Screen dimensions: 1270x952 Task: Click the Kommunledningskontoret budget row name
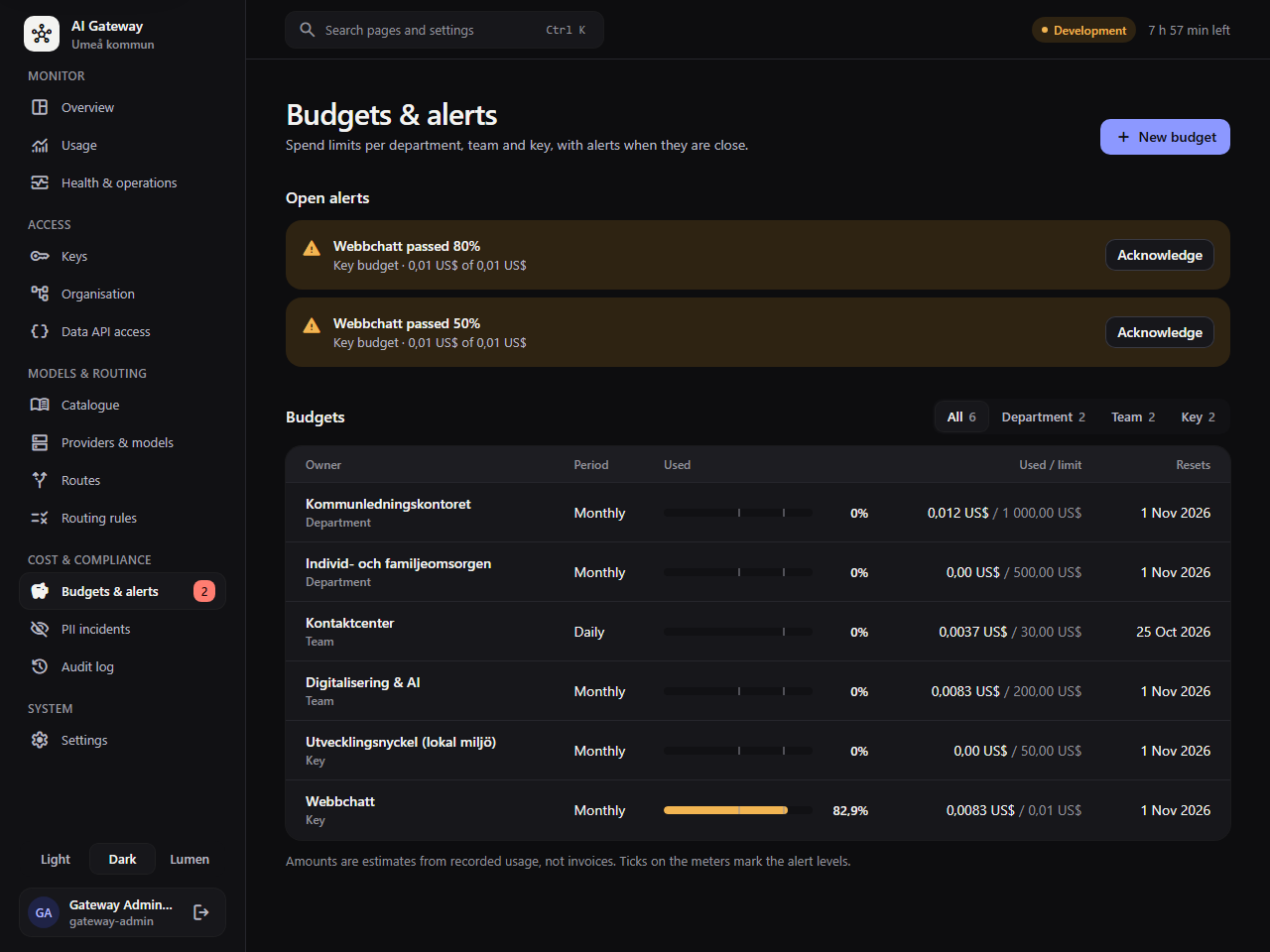tap(388, 504)
